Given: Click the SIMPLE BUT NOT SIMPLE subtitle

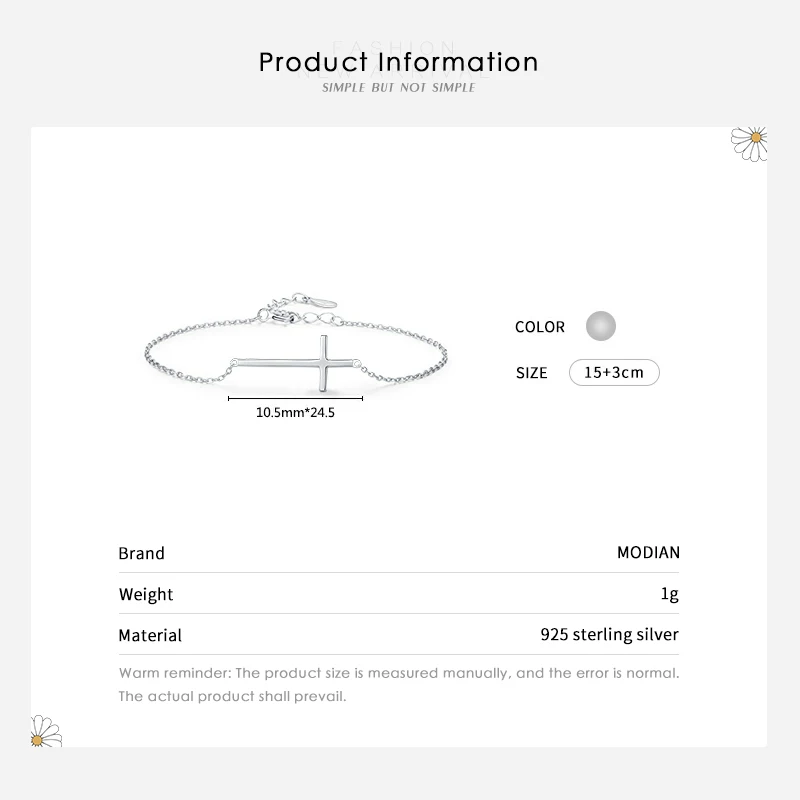Looking at the screenshot, I should [x=399, y=88].
